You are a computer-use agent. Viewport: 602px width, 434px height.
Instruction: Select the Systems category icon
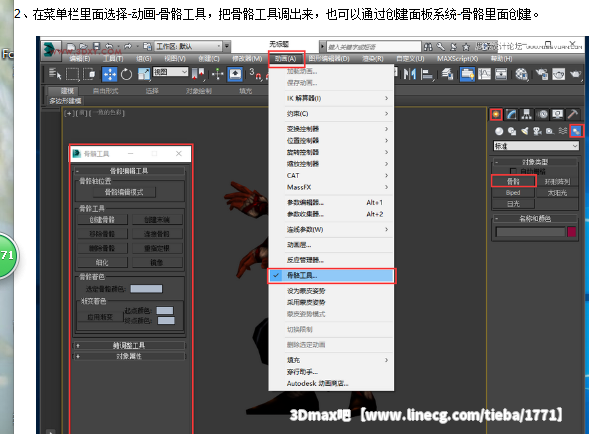point(576,131)
